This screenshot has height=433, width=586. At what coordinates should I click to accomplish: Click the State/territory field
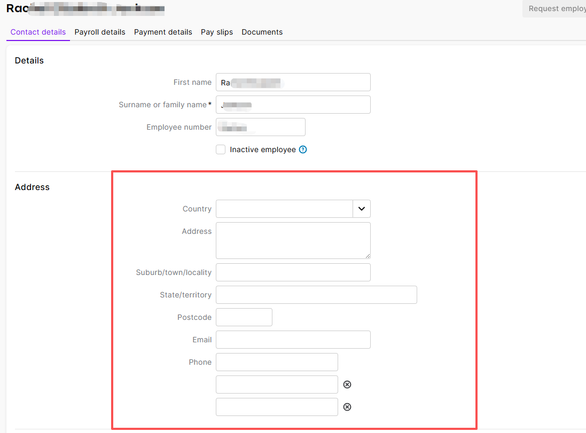pyautogui.click(x=316, y=295)
